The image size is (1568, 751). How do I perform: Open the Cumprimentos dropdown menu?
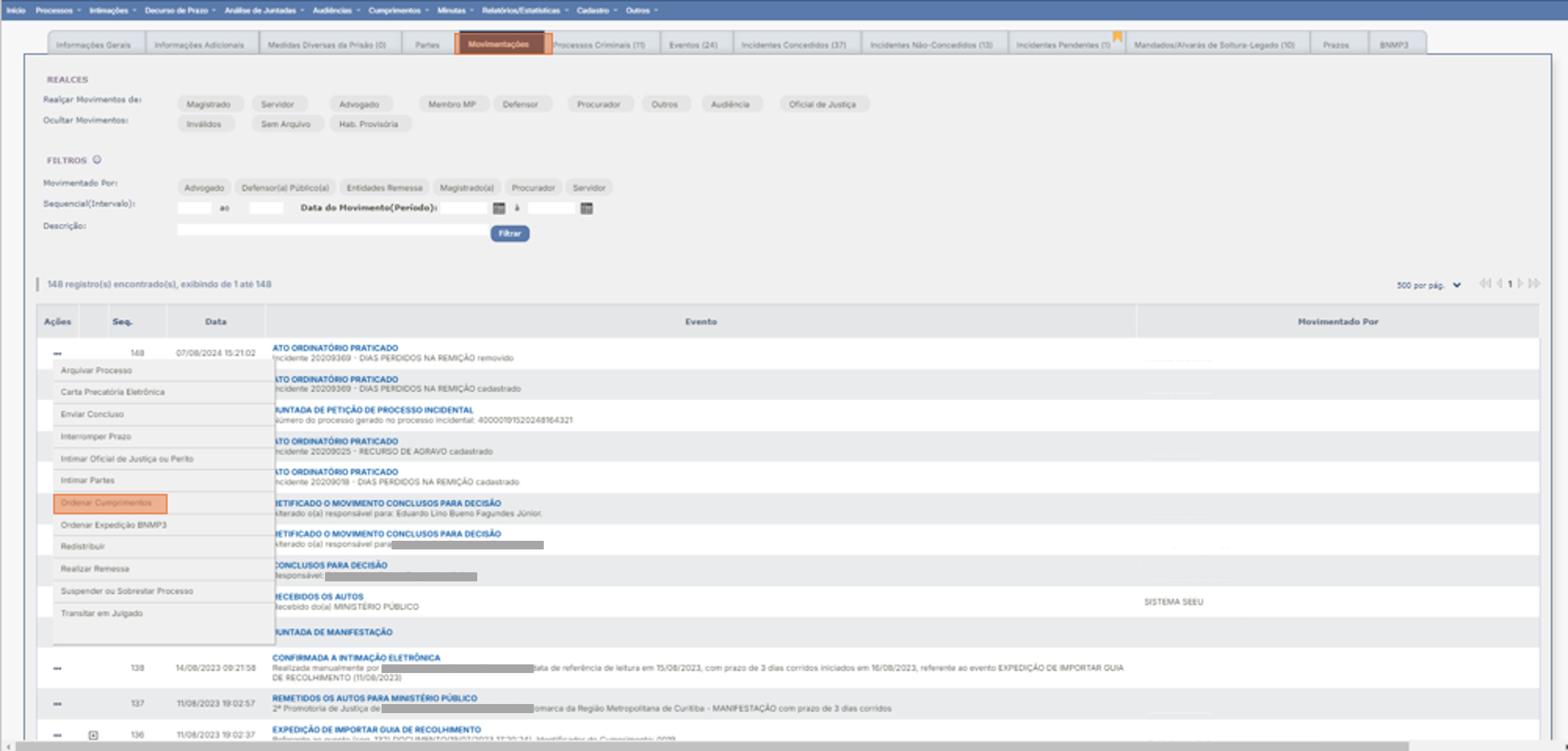(x=398, y=10)
